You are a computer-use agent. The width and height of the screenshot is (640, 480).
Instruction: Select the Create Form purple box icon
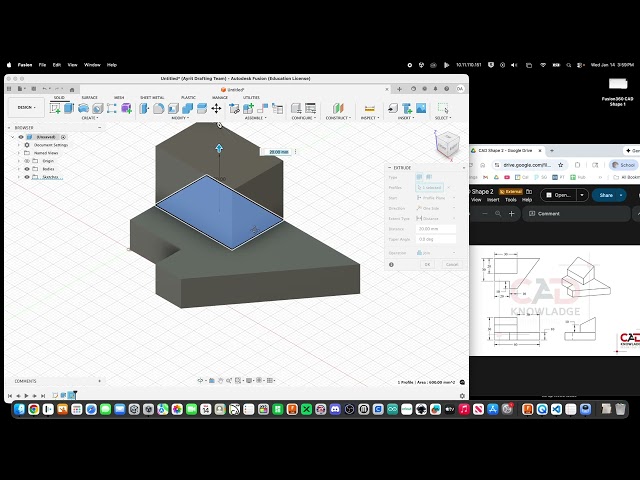point(126,108)
